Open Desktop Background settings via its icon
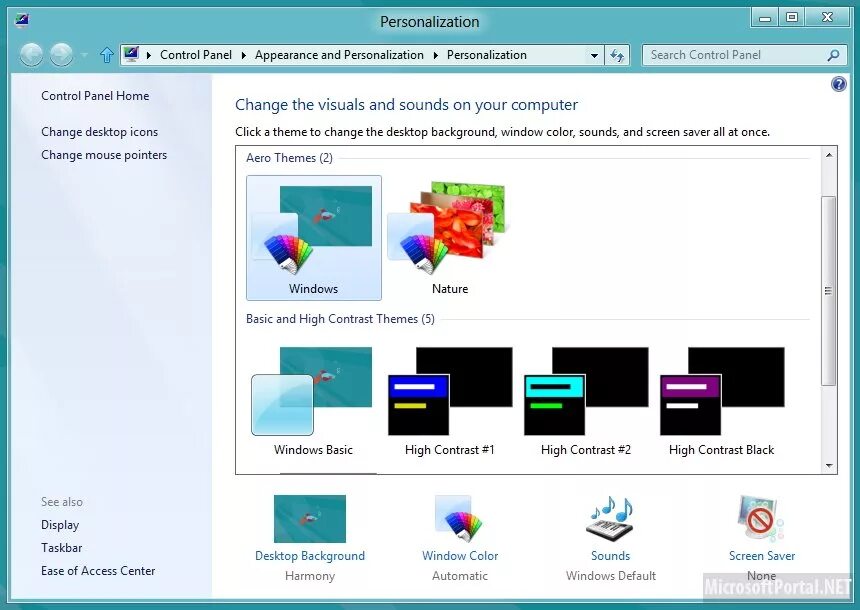This screenshot has height=610, width=860. (309, 519)
